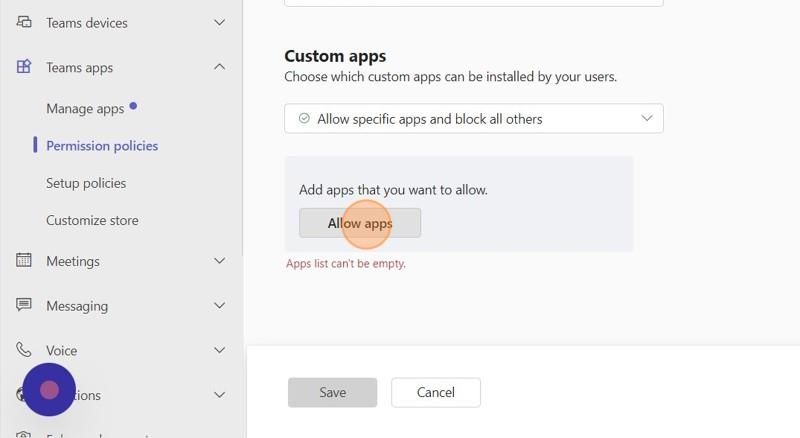Open the Custom apps policy dropdown
This screenshot has height=438, width=800.
pyautogui.click(x=474, y=118)
